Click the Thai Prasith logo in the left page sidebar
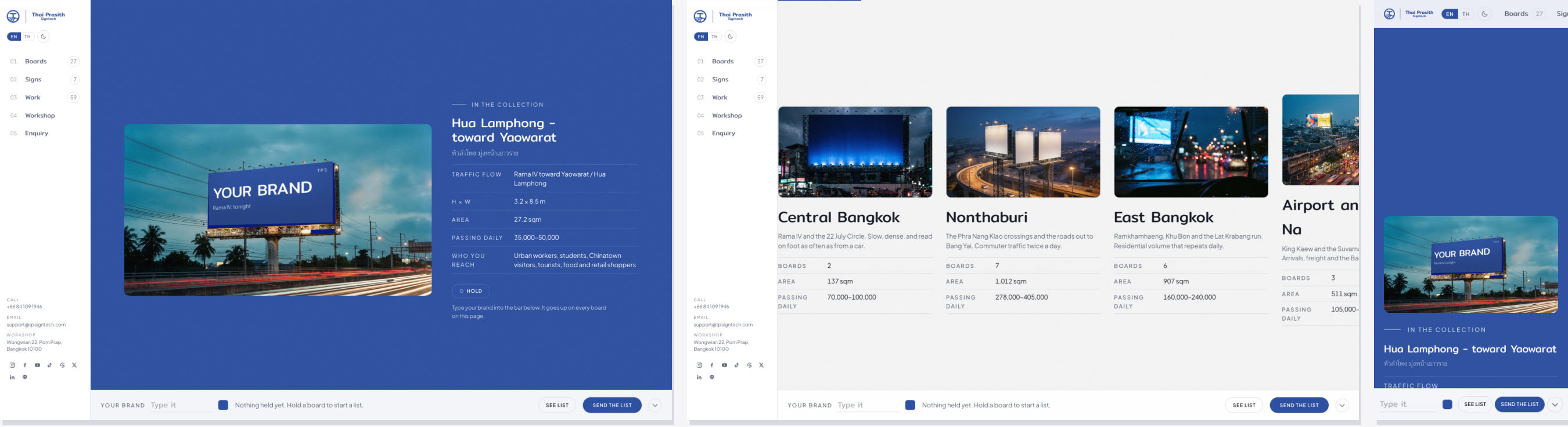Viewport: 1568px width, 427px height. 36,16
